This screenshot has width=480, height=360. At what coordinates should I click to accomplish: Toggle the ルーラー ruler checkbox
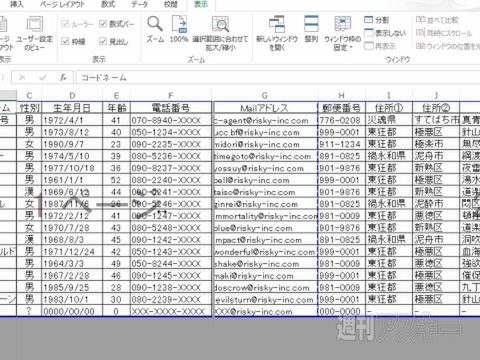(77, 24)
